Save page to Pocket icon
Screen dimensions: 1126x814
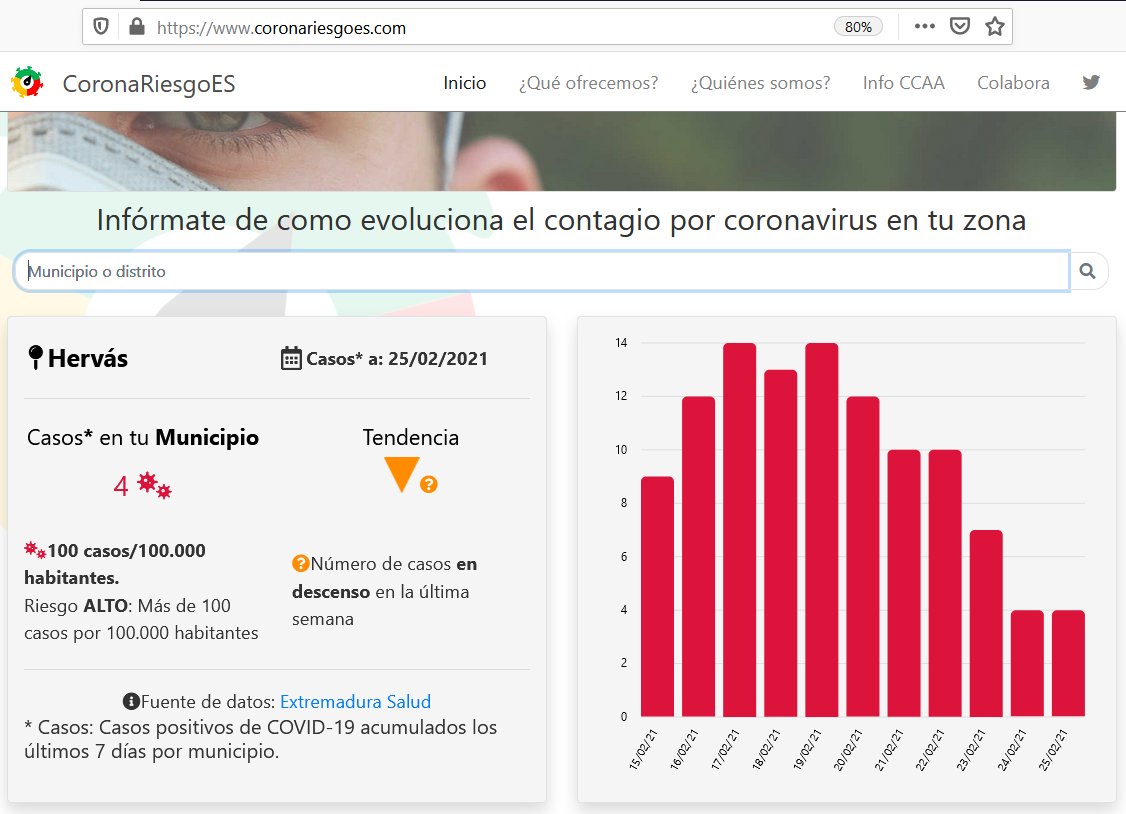(x=959, y=27)
